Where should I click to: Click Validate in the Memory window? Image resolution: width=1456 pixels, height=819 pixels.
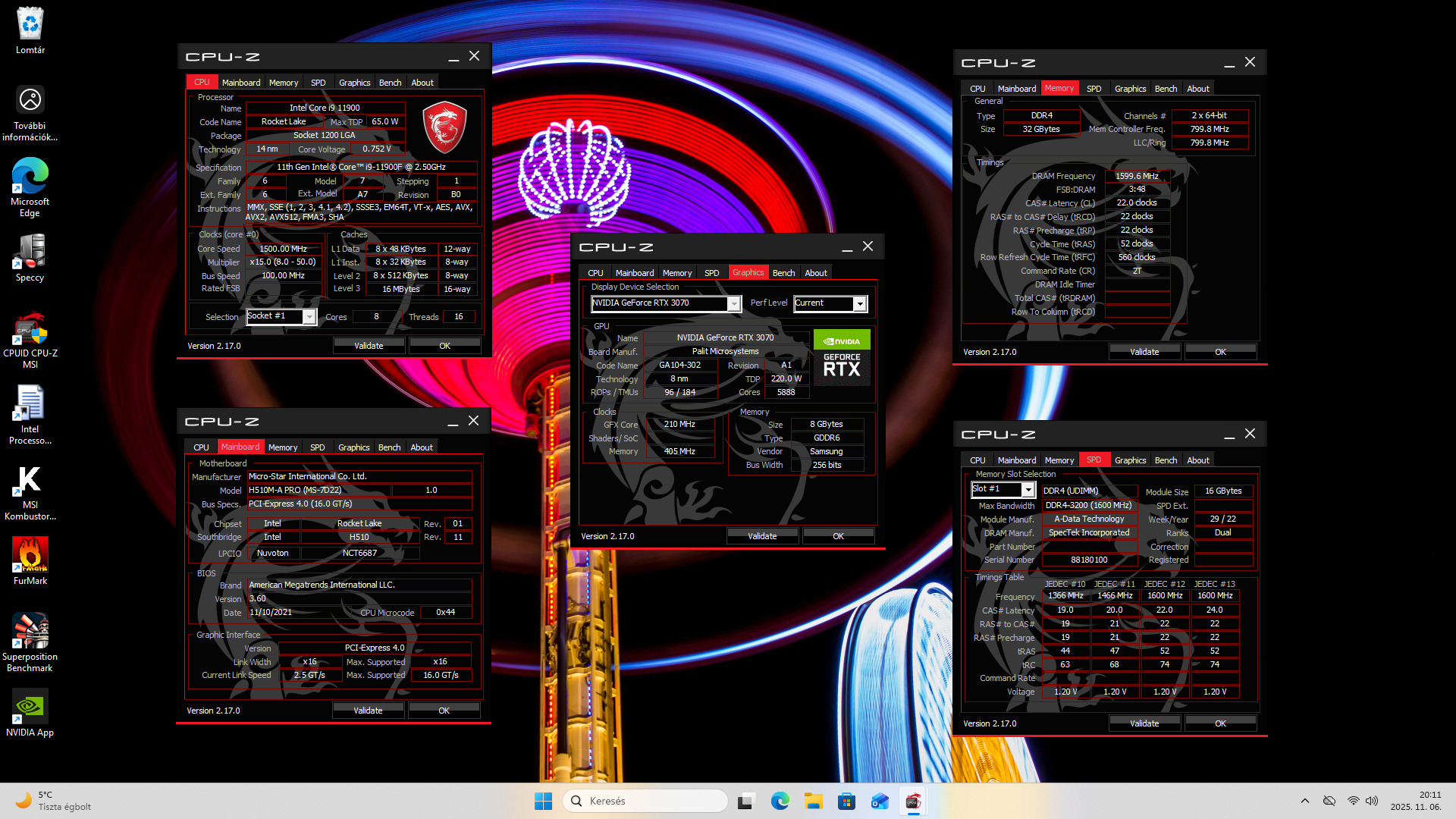tap(1144, 352)
